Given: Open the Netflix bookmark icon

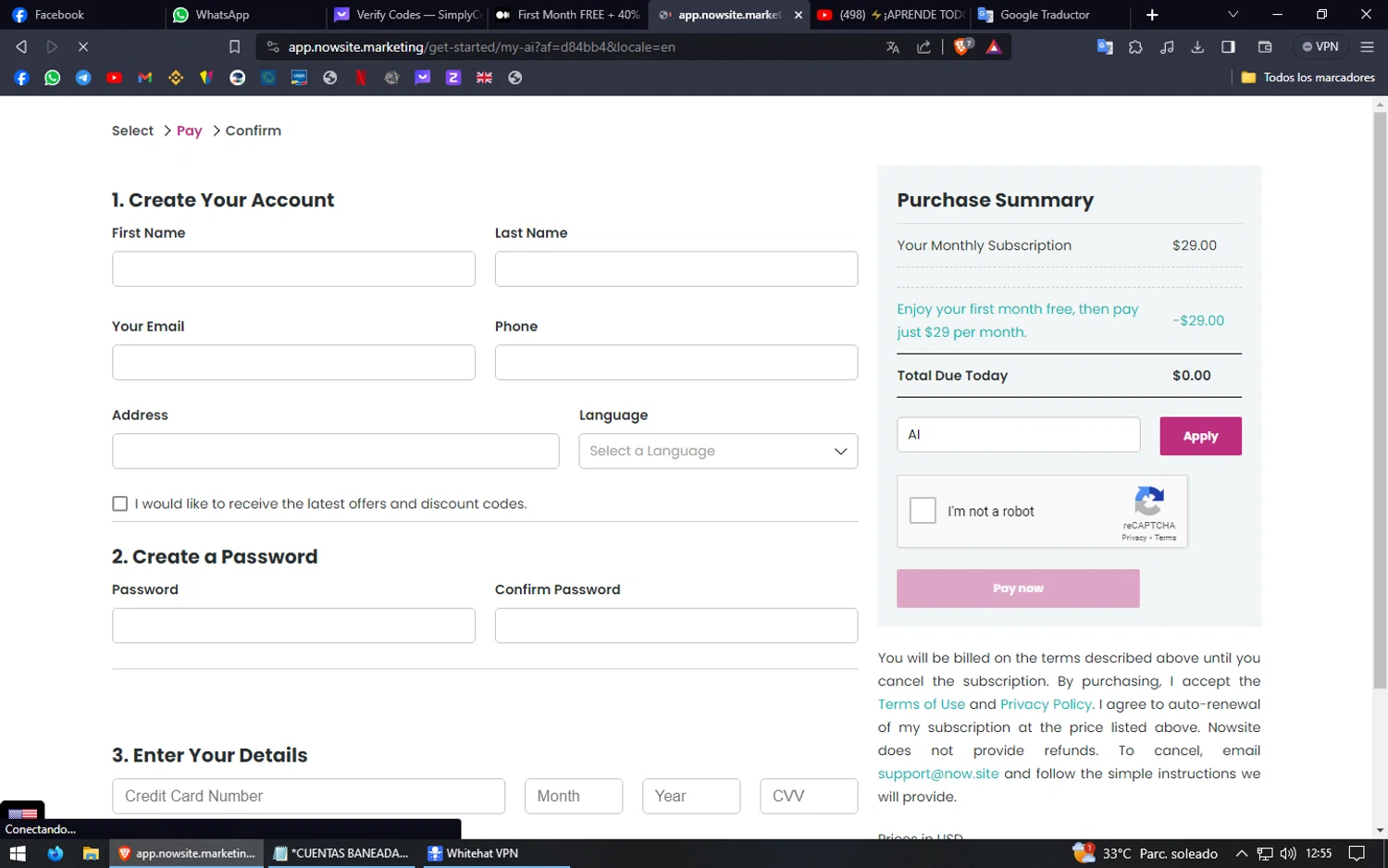Looking at the screenshot, I should coord(361,78).
